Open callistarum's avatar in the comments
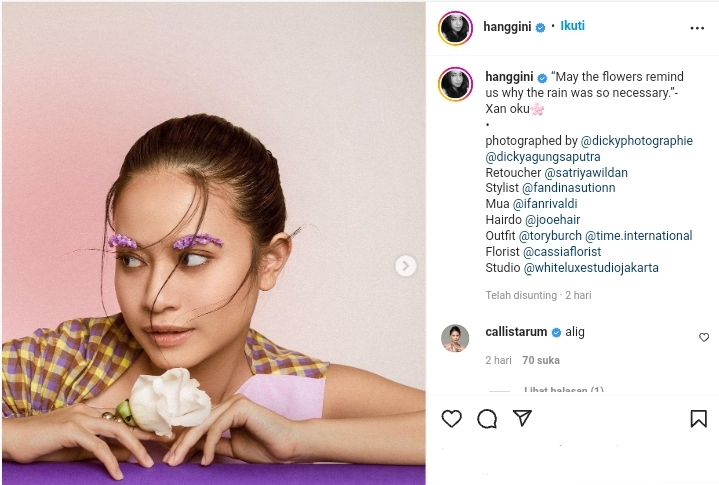Image resolution: width=719 pixels, height=485 pixels. pyautogui.click(x=455, y=338)
